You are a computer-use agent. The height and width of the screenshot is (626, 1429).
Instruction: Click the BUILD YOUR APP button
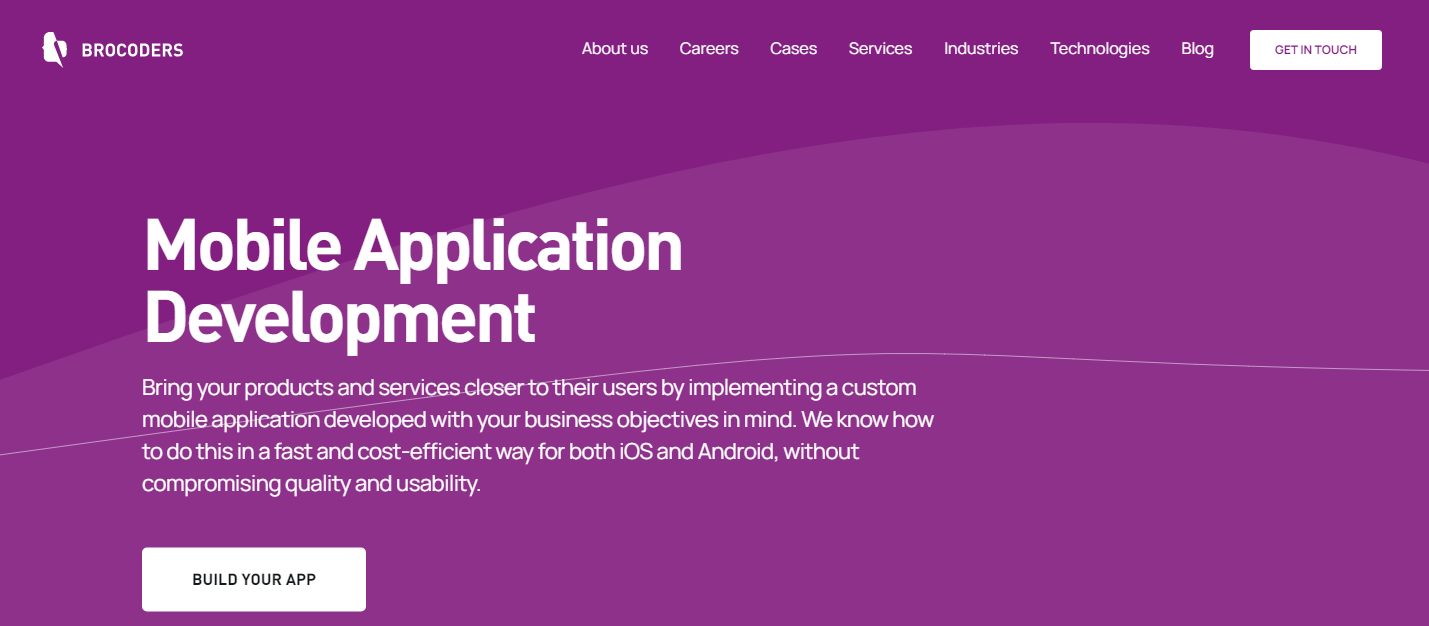(254, 579)
